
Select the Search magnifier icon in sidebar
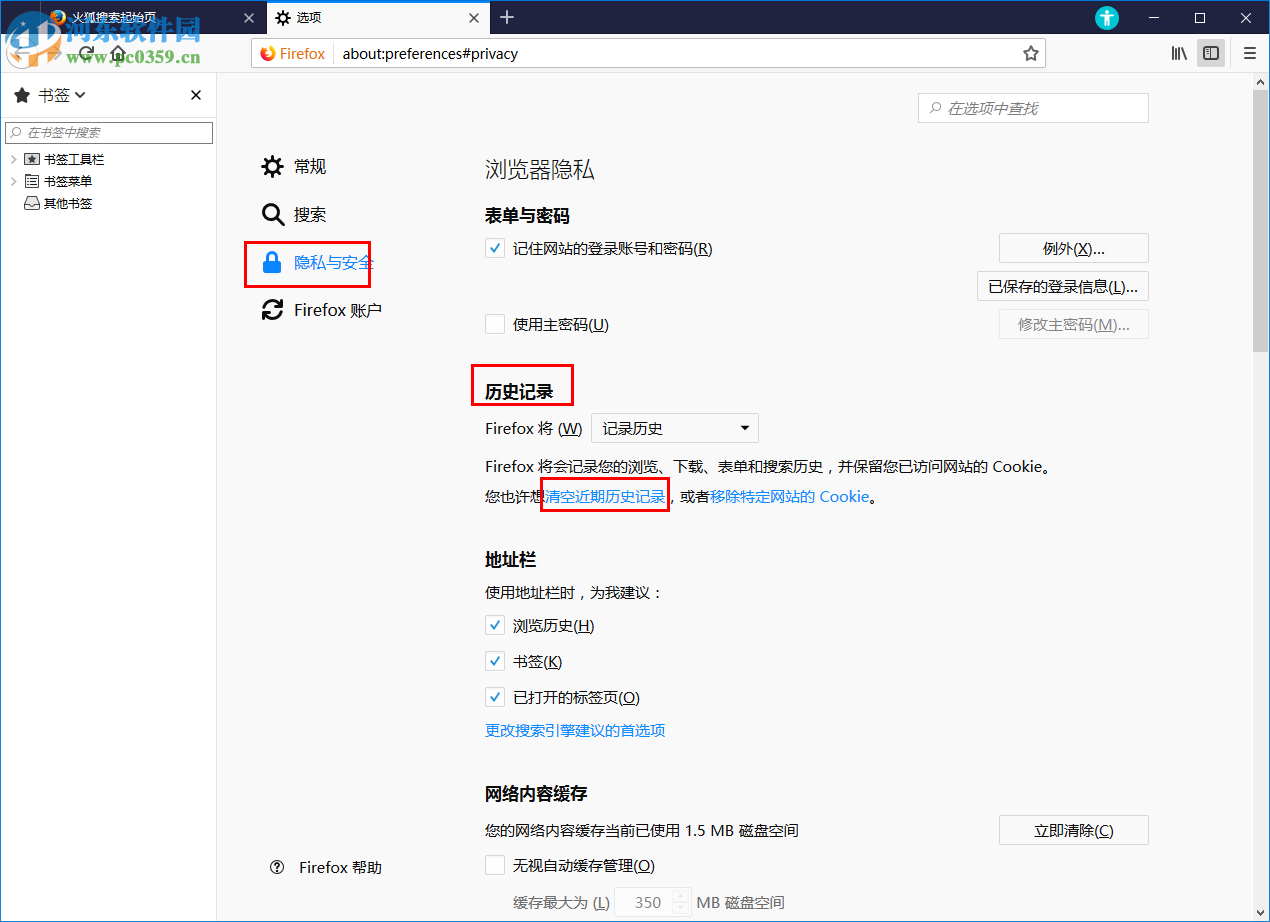pos(272,214)
